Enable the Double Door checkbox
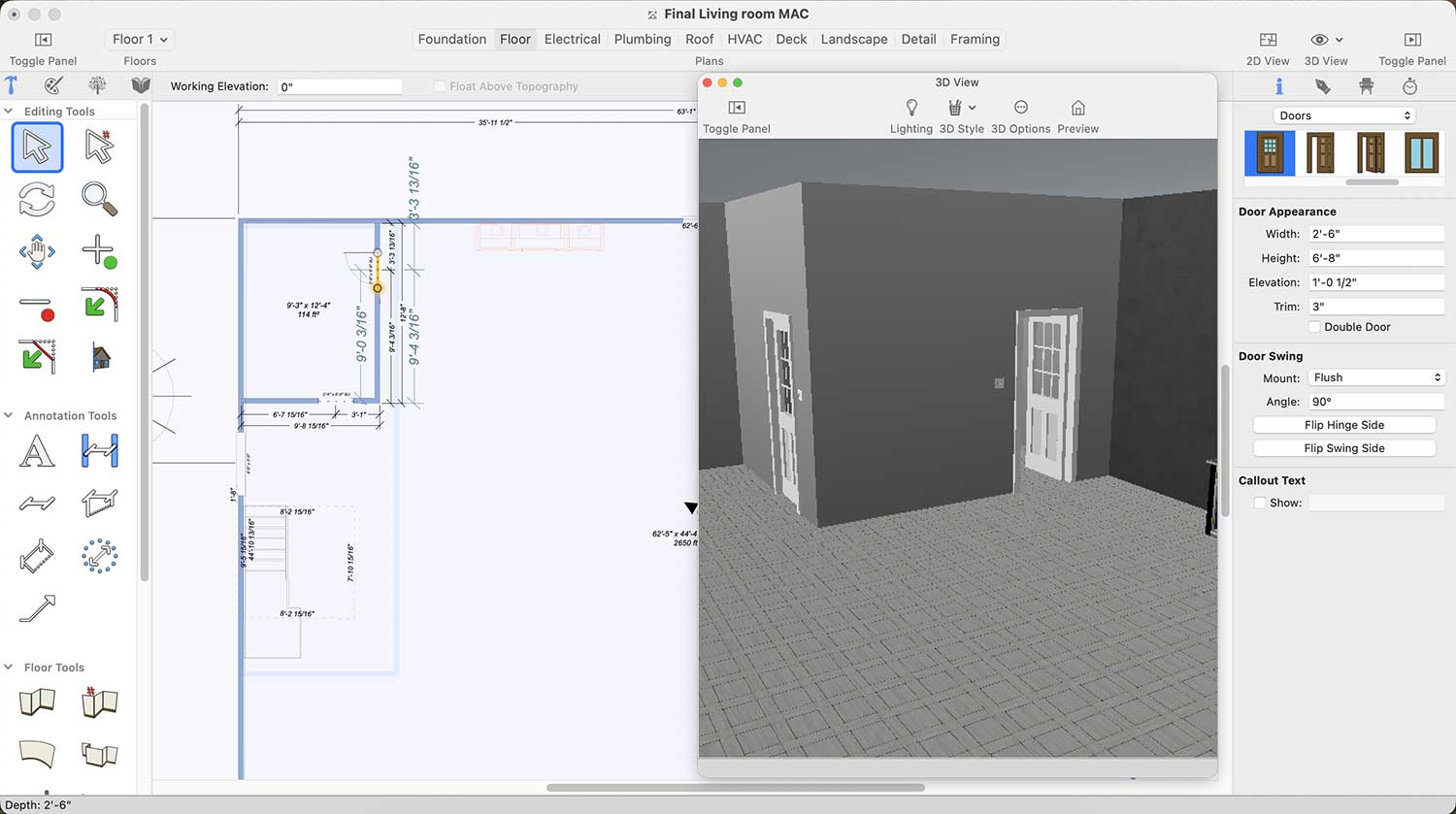Screen dimensions: 1456x814 pos(1314,327)
